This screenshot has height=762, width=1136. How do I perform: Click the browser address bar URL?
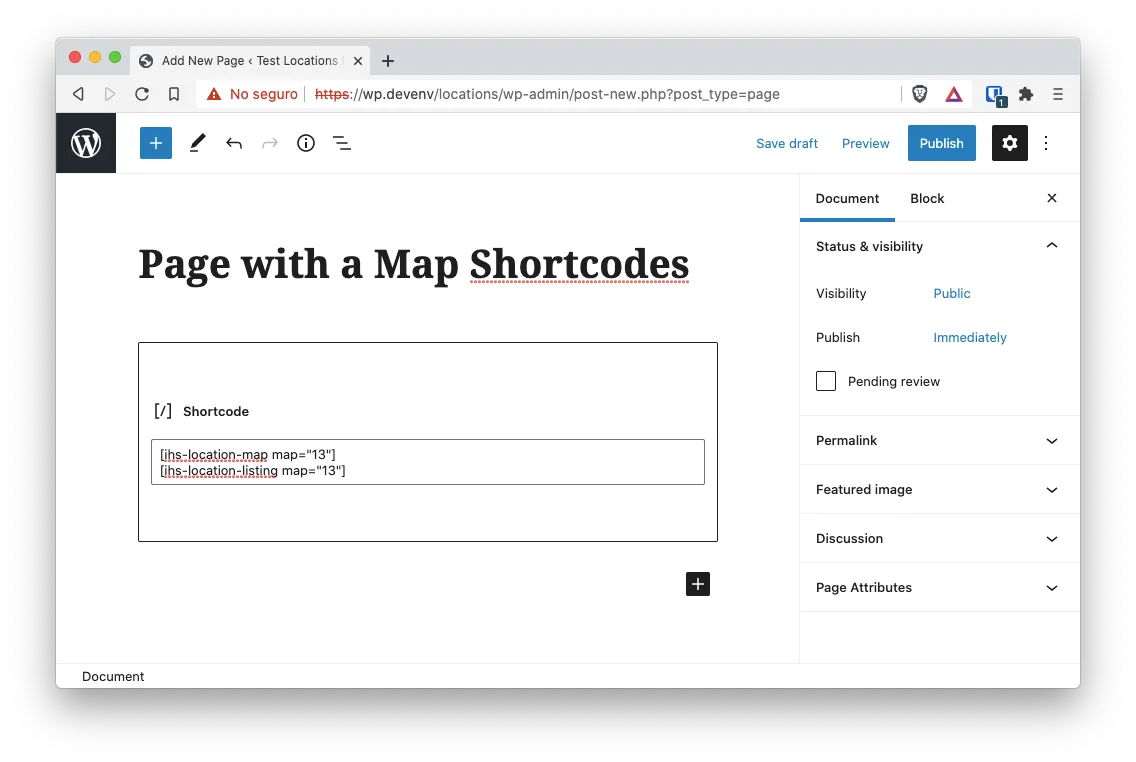pos(547,94)
